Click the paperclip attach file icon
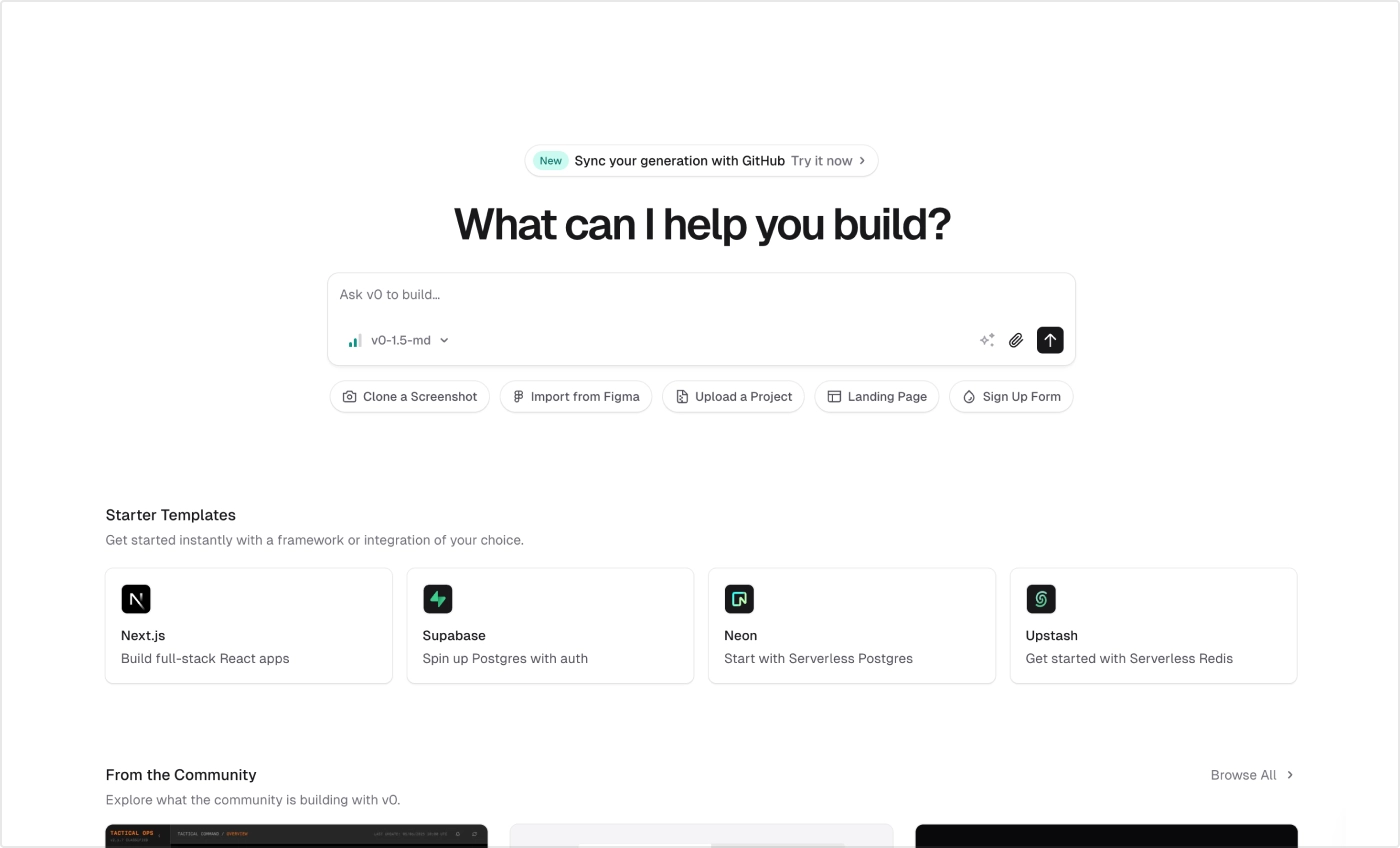Viewport: 1400px width, 848px height. (1016, 340)
